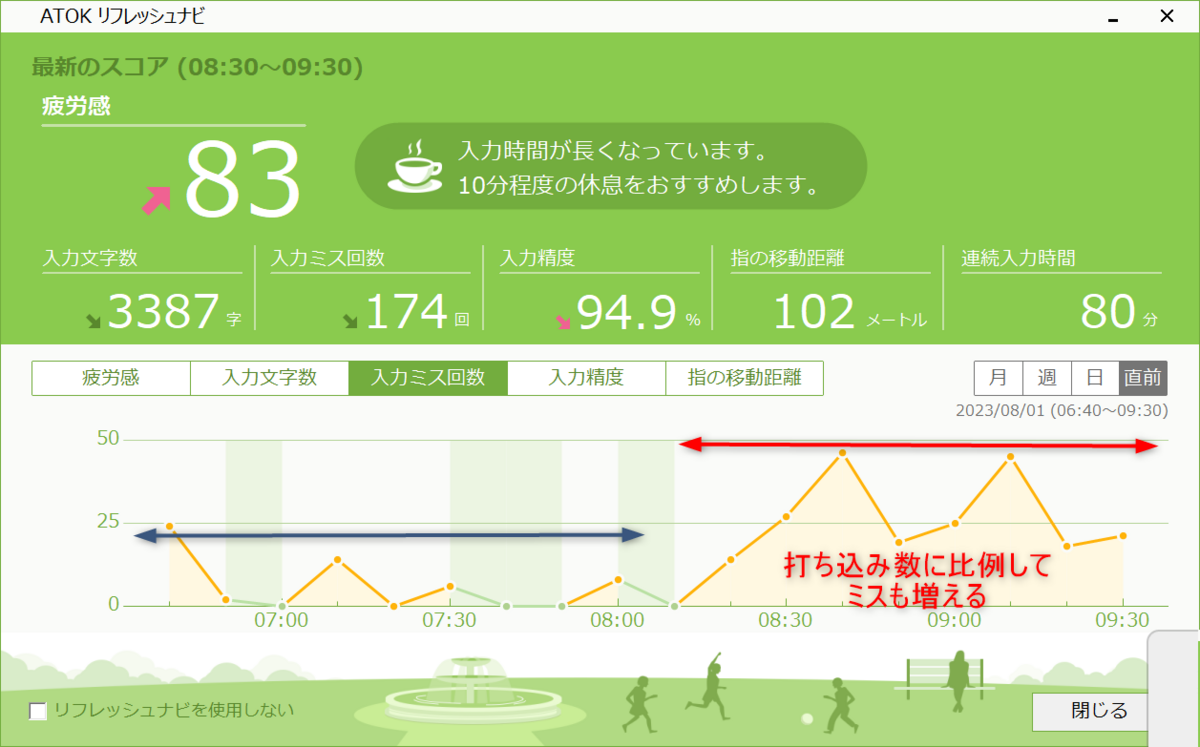Click the 疲労感 score heading label
This screenshot has width=1200, height=747.
click(x=76, y=106)
